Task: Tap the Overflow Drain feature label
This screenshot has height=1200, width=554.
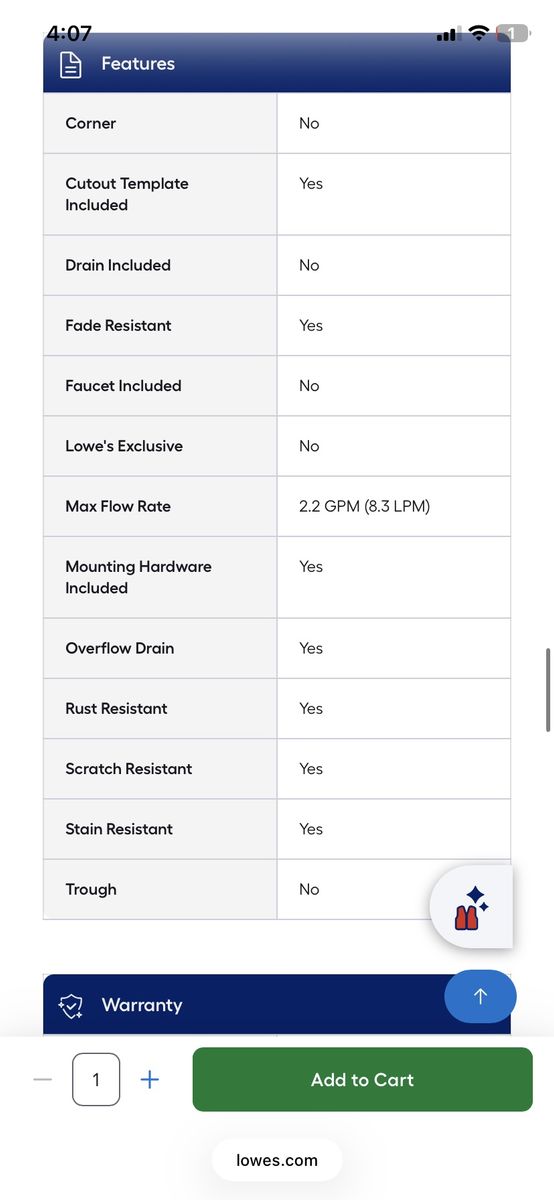Action: pyautogui.click(x=120, y=648)
